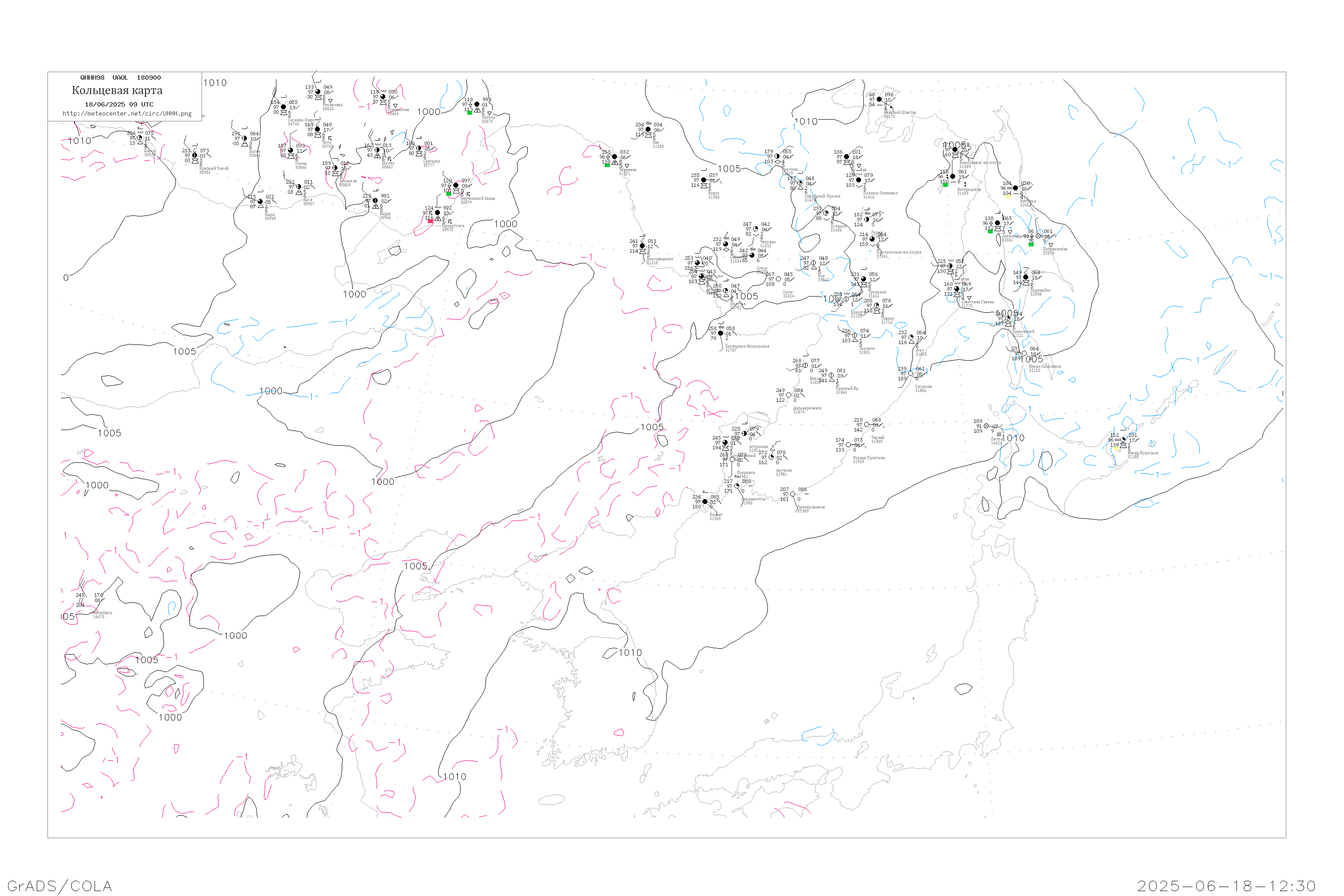
Task: Click the yellow square at Ноглики
Action: click(1008, 196)
